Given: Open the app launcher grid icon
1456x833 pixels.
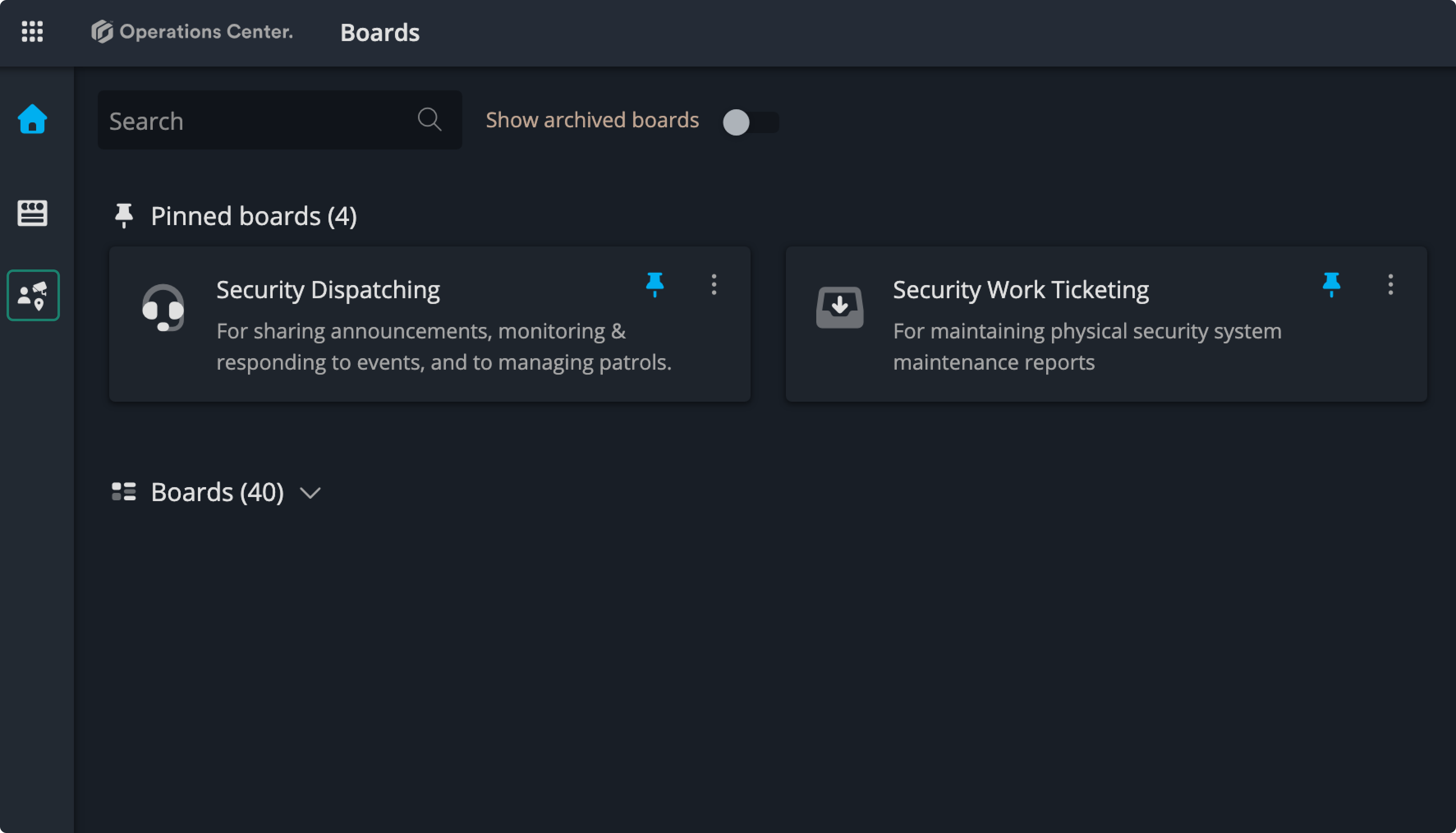Looking at the screenshot, I should point(32,32).
